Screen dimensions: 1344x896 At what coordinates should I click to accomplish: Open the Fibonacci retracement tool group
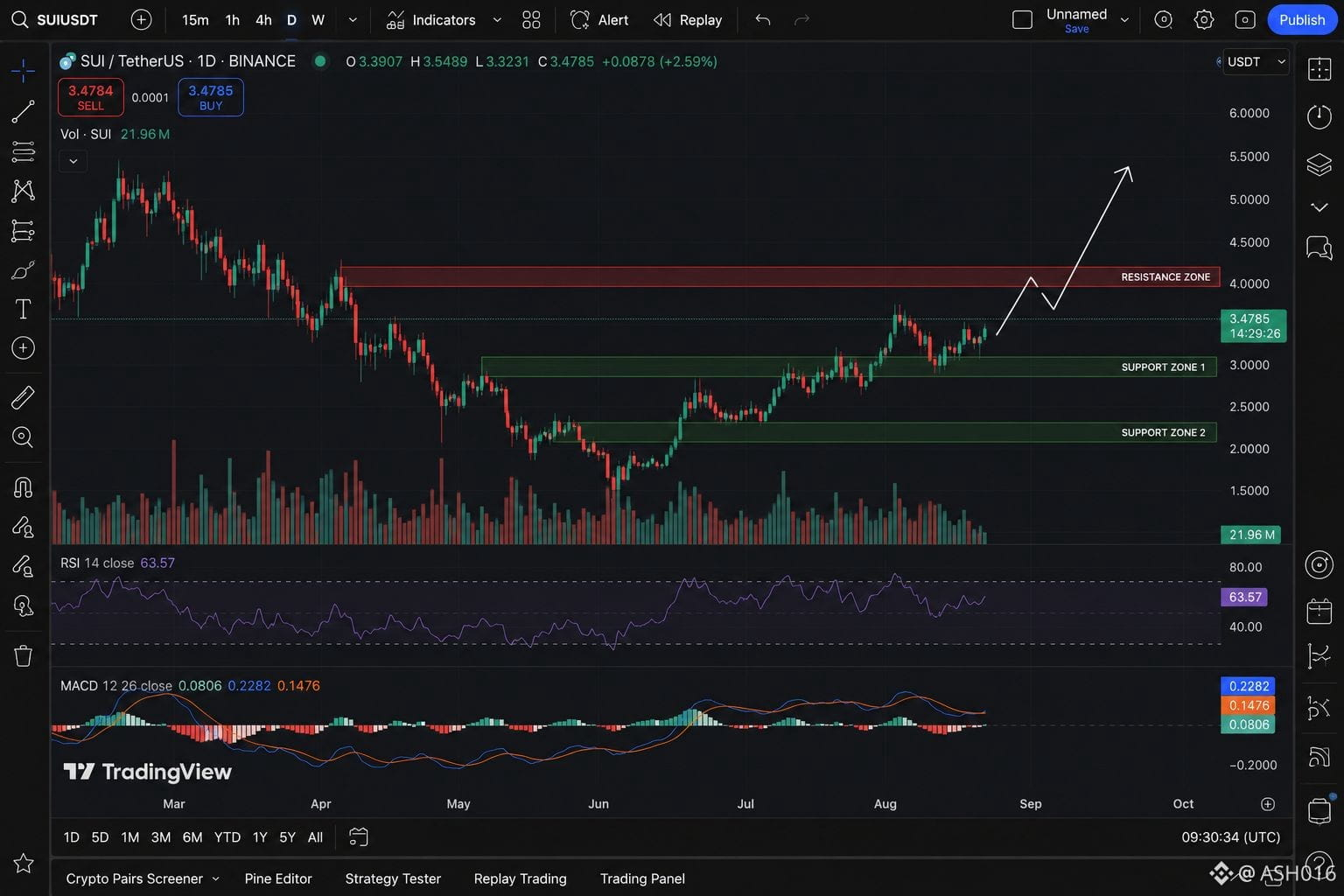pyautogui.click(x=24, y=150)
